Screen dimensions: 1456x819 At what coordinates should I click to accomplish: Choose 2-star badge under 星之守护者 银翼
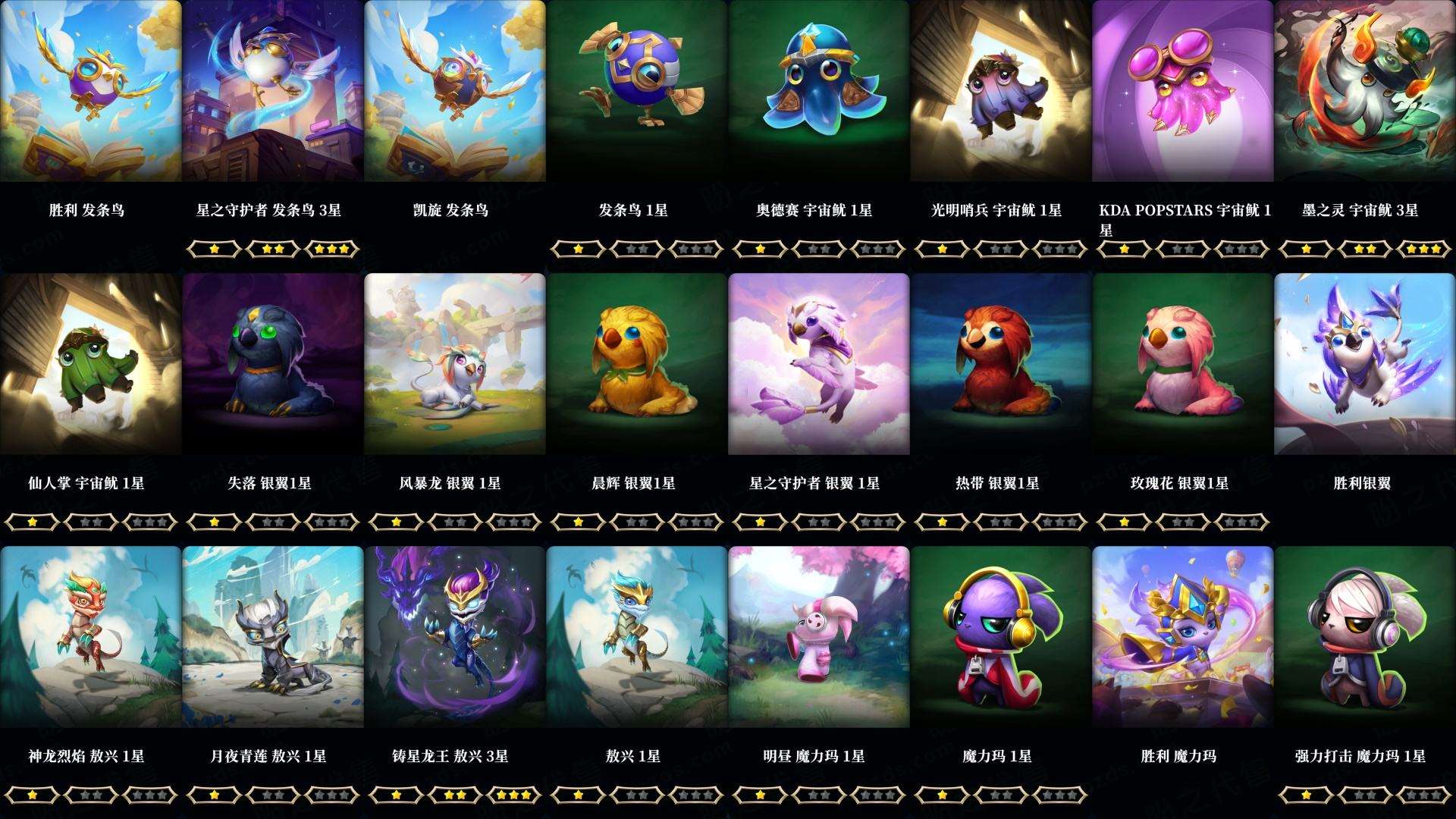click(819, 522)
